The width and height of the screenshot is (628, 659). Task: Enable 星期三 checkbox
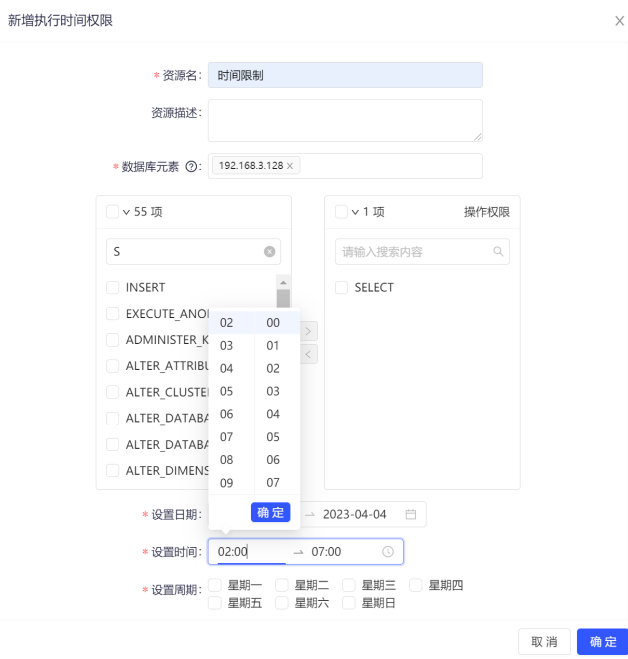click(349, 585)
